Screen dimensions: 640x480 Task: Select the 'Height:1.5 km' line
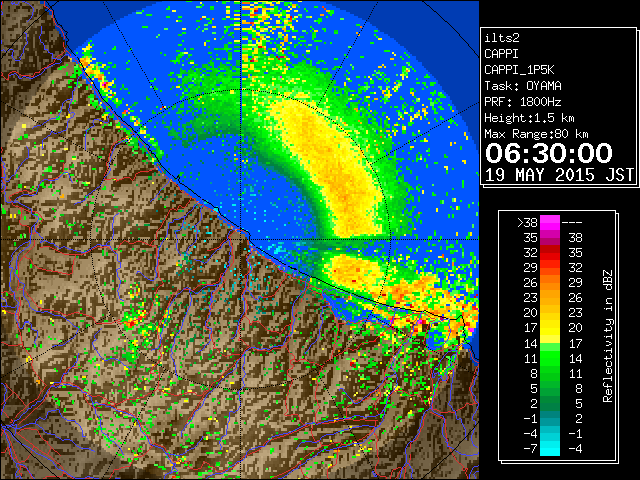(529, 118)
